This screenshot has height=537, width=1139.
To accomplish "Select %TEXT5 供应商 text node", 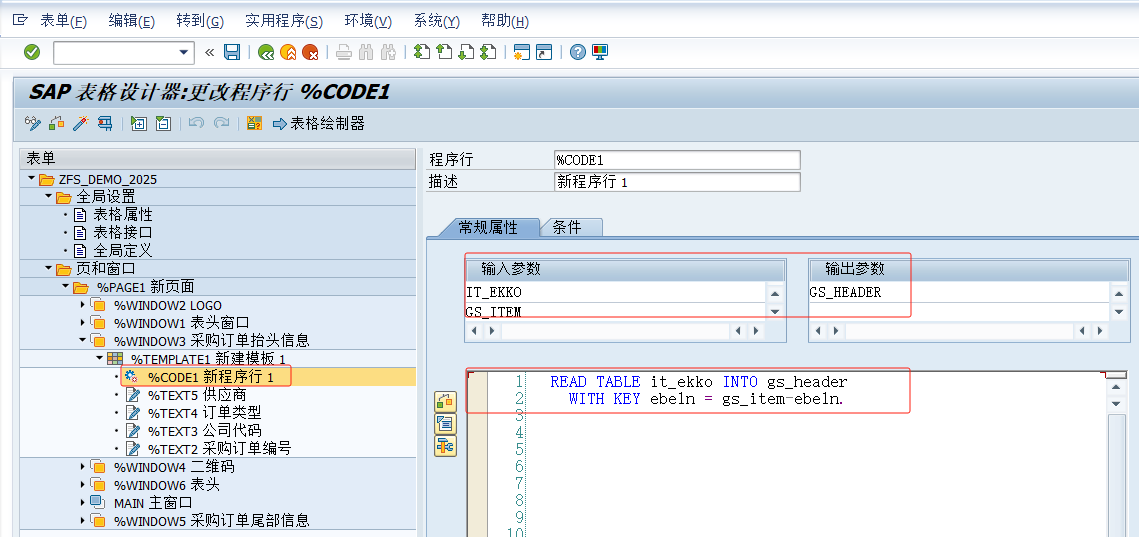I will (x=197, y=395).
